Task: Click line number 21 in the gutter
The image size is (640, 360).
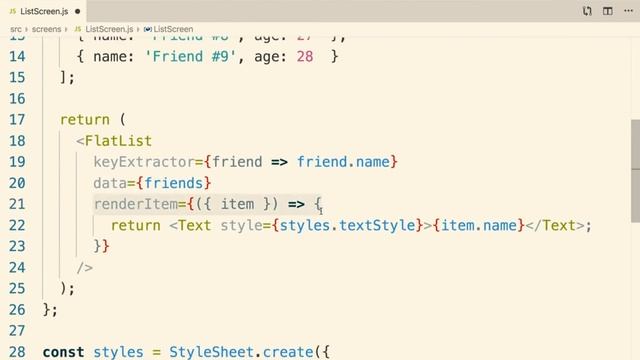Action: click(17, 204)
